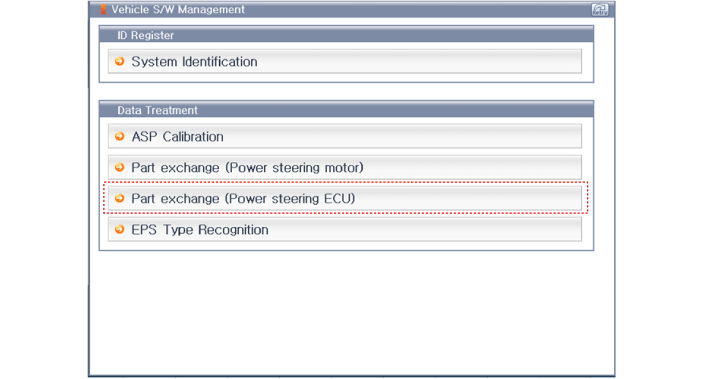This screenshot has width=703, height=379.
Task: Click the empty space in the EPS Type Recognition bar
Action: (426, 230)
